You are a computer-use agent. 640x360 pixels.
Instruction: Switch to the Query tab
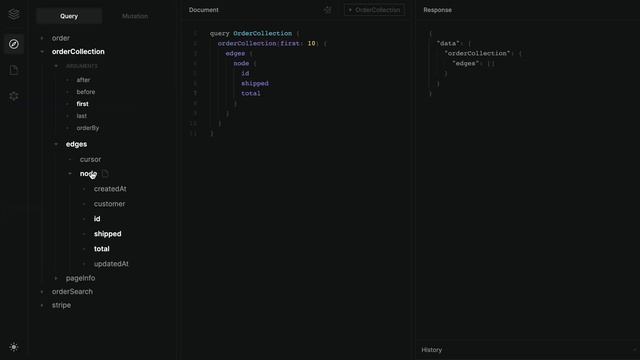69,16
